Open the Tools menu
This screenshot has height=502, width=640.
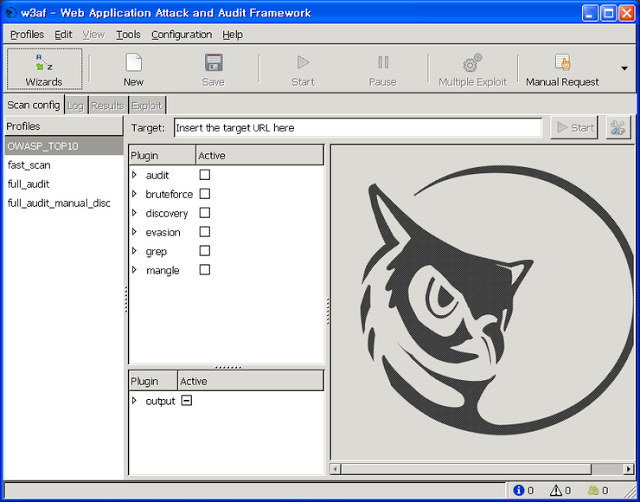click(128, 35)
